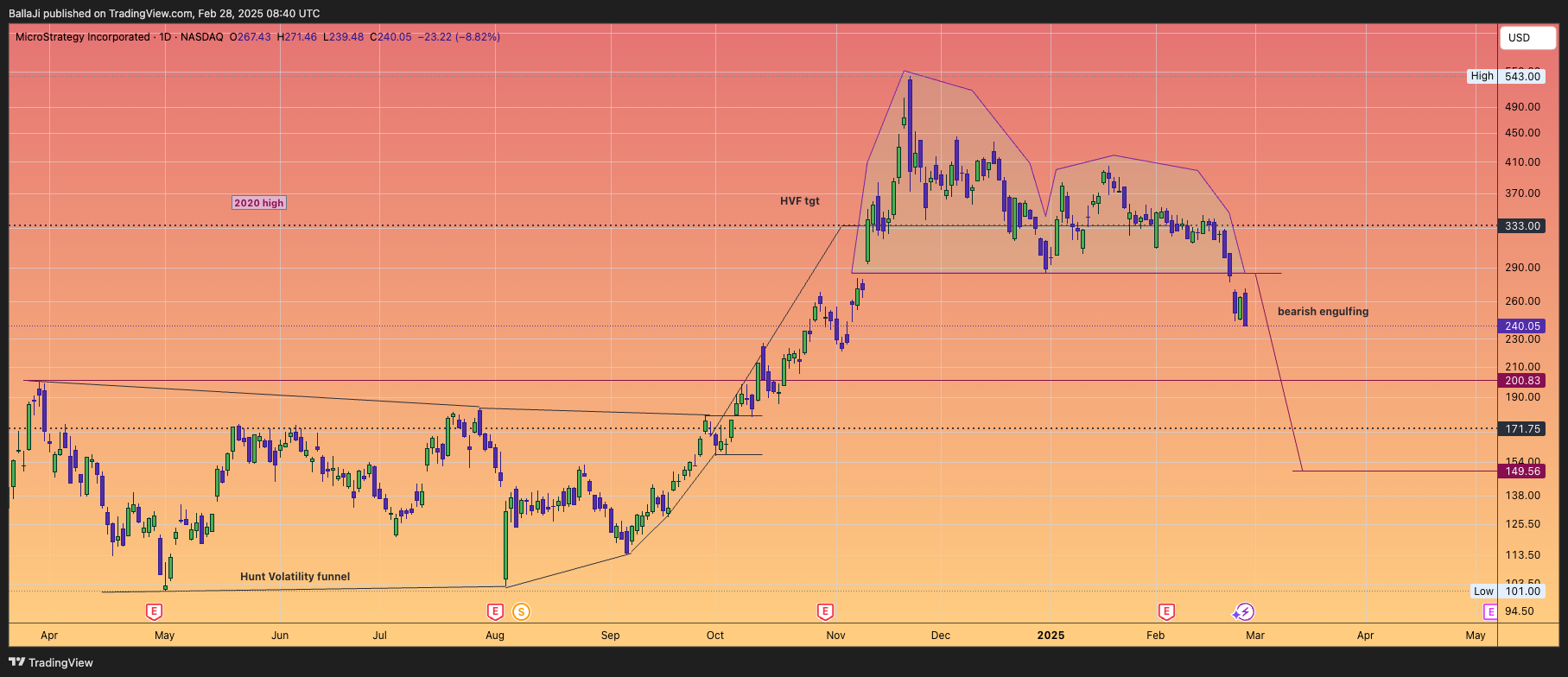This screenshot has height=677, width=1568.
Task: Click the Low 101.00 price label
Action: [1508, 592]
